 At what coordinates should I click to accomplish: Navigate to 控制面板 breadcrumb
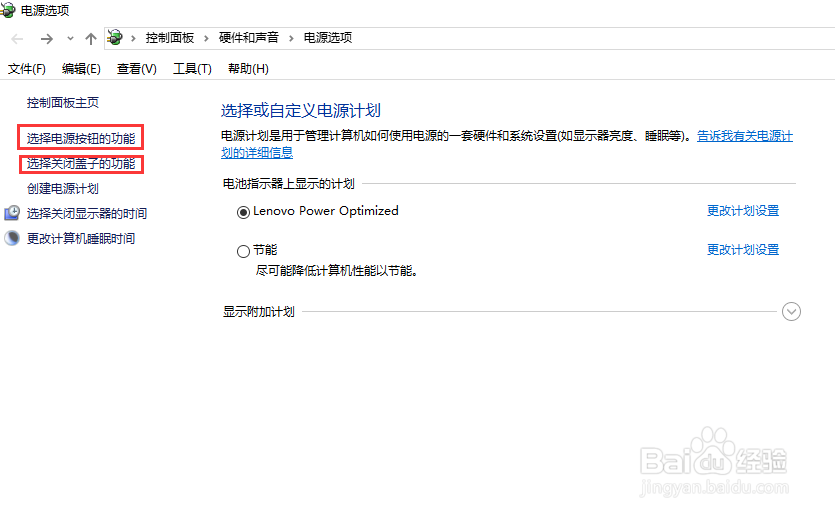pyautogui.click(x=170, y=38)
